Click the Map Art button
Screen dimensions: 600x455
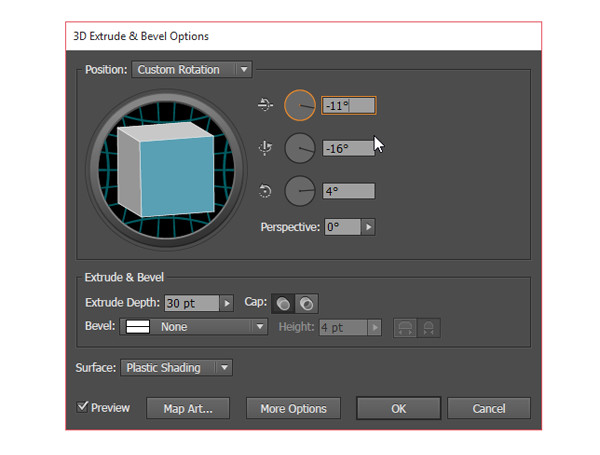coord(188,408)
